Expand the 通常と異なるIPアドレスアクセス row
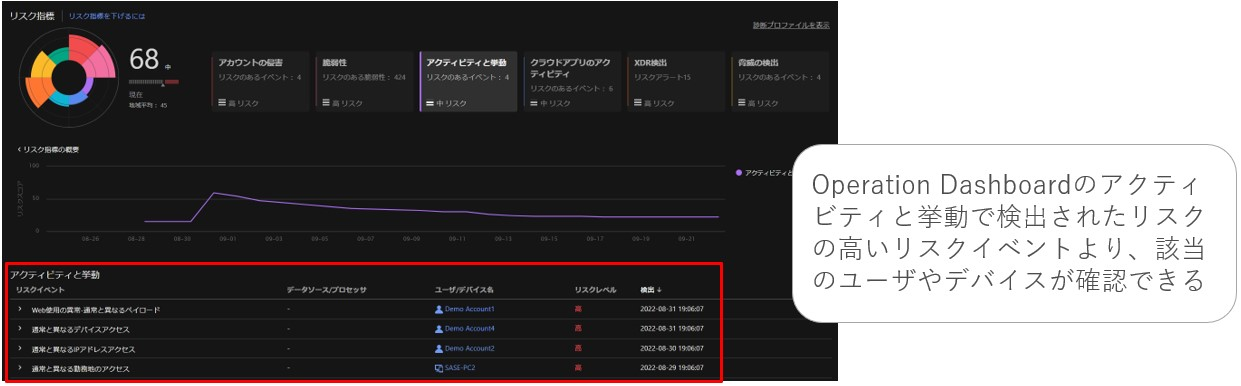Image resolution: width=1241 pixels, height=386 pixels. coord(20,348)
